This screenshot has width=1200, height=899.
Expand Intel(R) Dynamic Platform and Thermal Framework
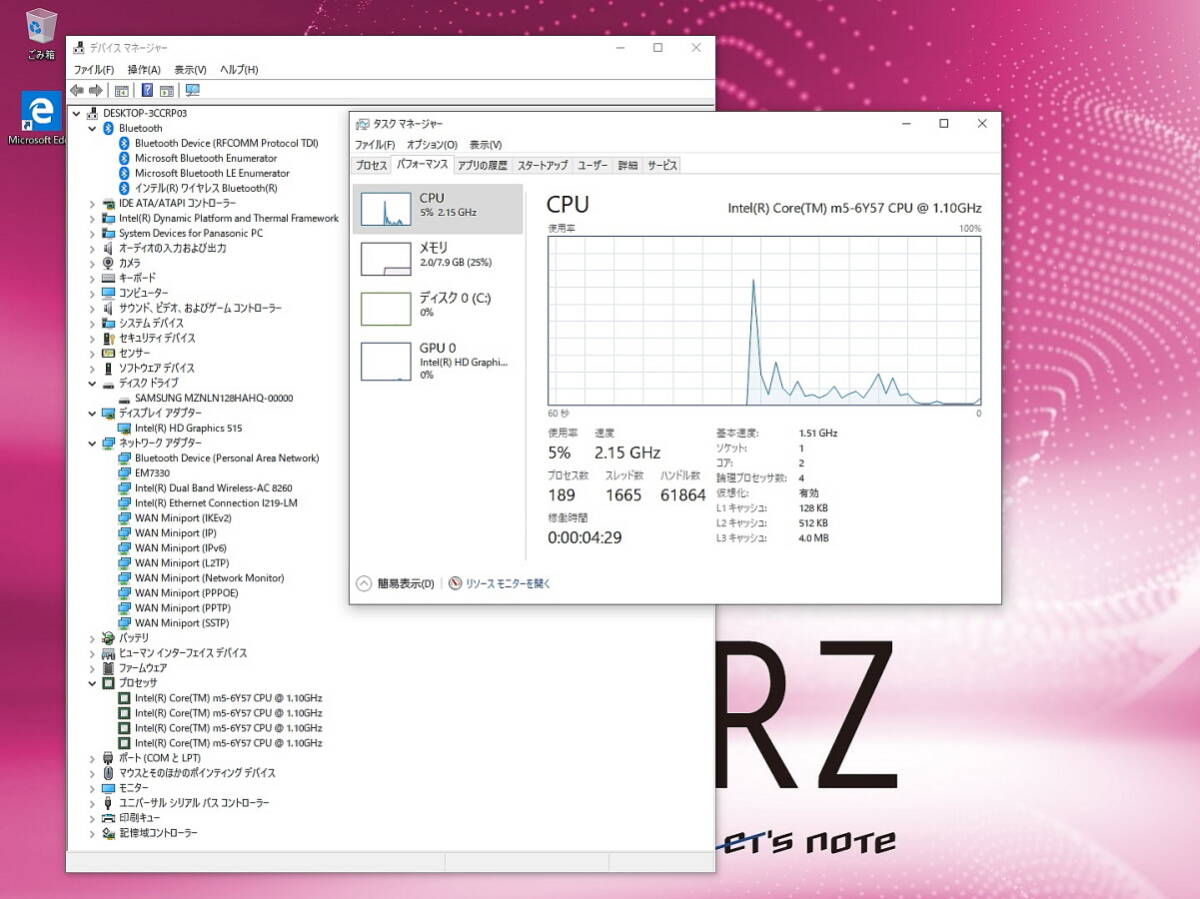[x=93, y=218]
